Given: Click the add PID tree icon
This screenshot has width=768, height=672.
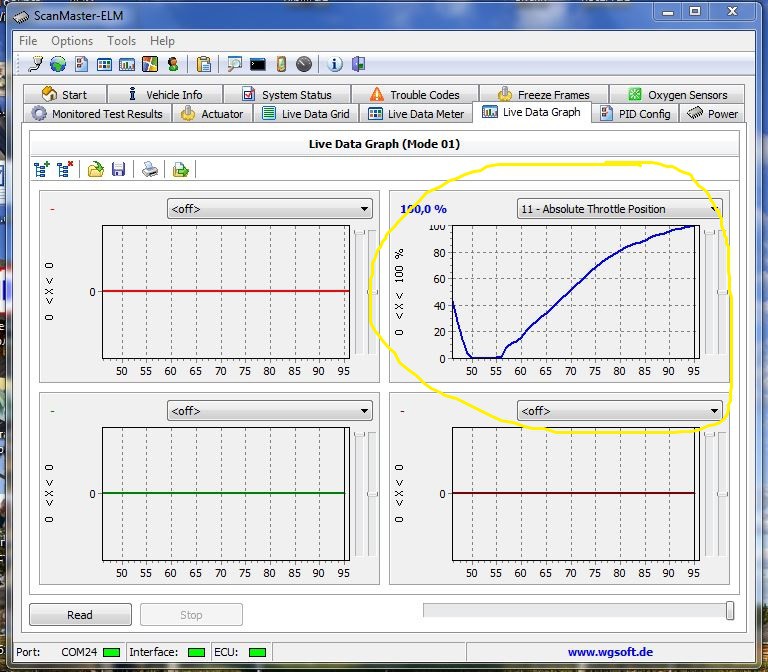Looking at the screenshot, I should tap(42, 170).
